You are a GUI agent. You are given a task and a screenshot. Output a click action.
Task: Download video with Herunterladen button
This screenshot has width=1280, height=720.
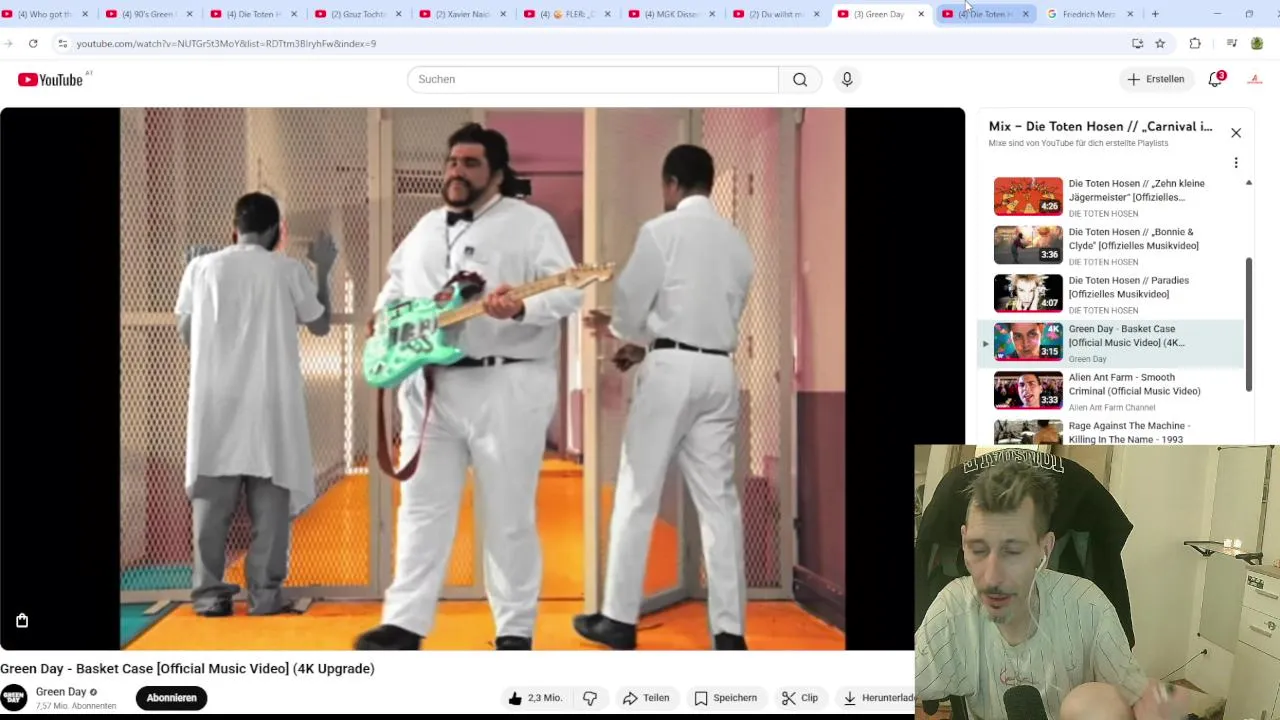(x=876, y=698)
